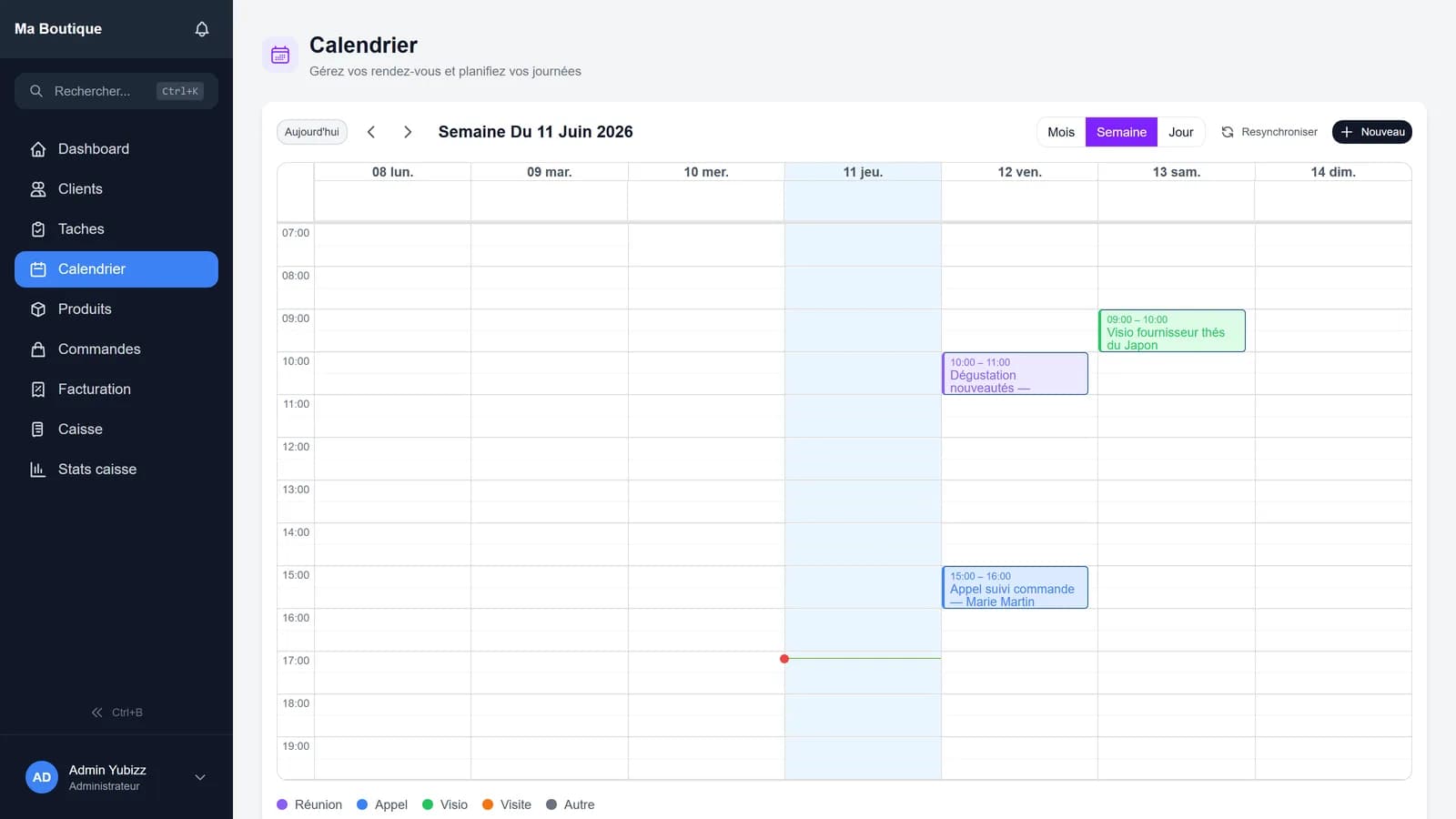Go to next week arrow

pos(408,132)
